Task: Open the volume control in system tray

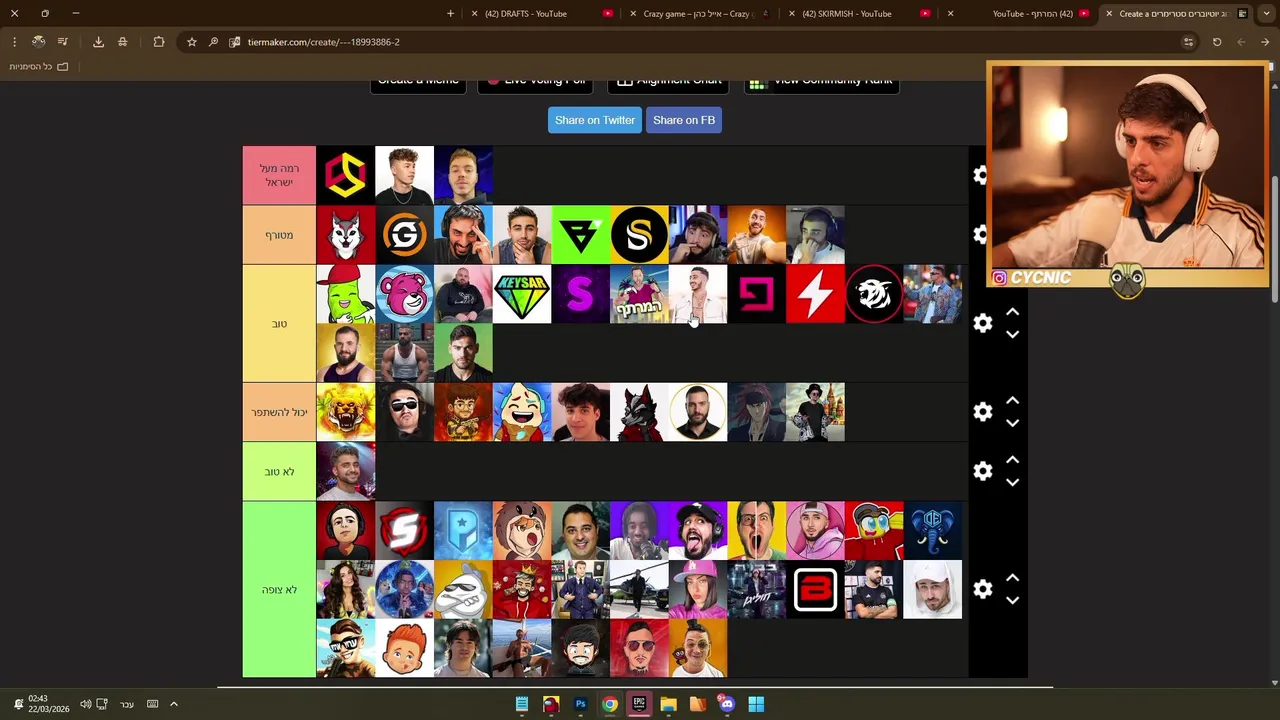Action: click(85, 704)
